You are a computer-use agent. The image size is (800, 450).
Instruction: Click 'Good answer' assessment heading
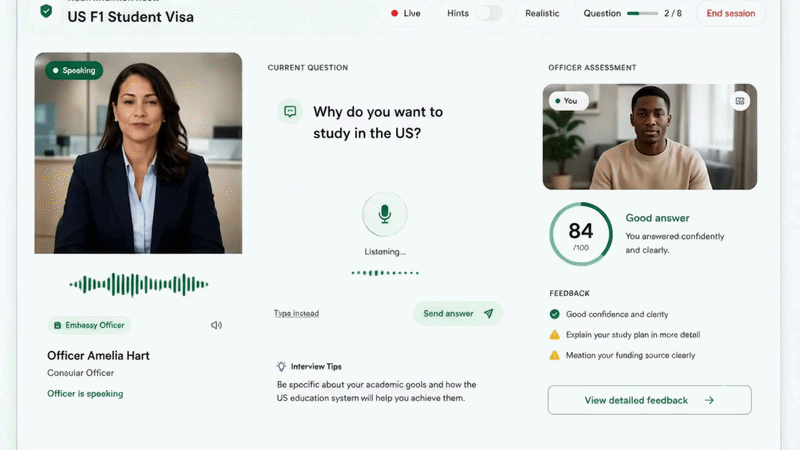coord(657,218)
